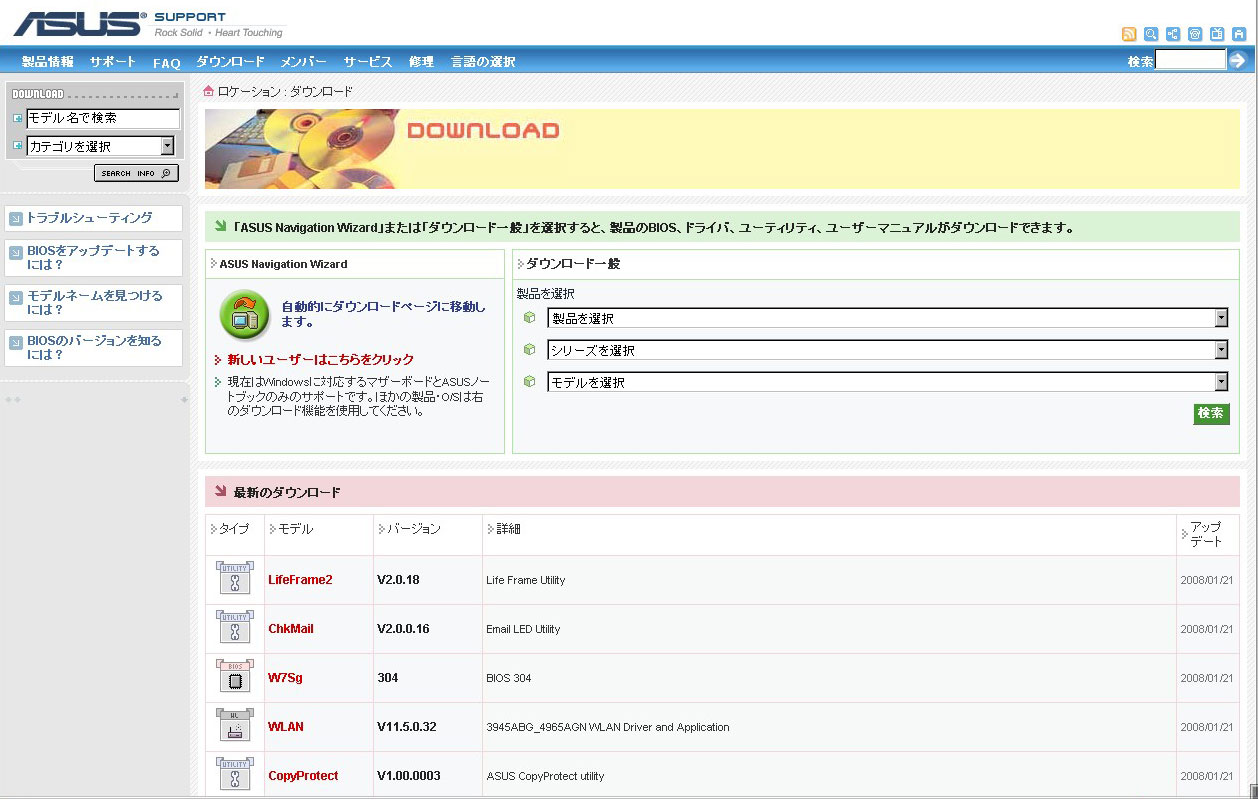The width and height of the screenshot is (1258, 809).
Task: Open the カテゴリを選択 dropdown
Action: point(100,146)
